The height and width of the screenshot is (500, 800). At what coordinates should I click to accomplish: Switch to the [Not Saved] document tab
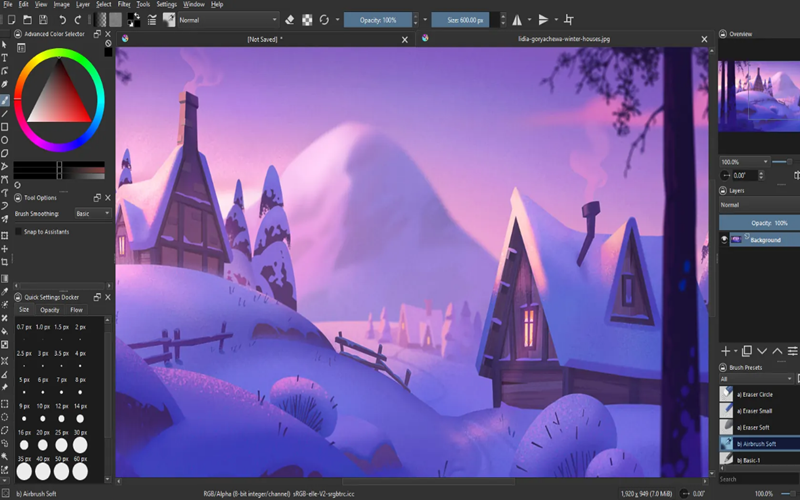click(265, 39)
